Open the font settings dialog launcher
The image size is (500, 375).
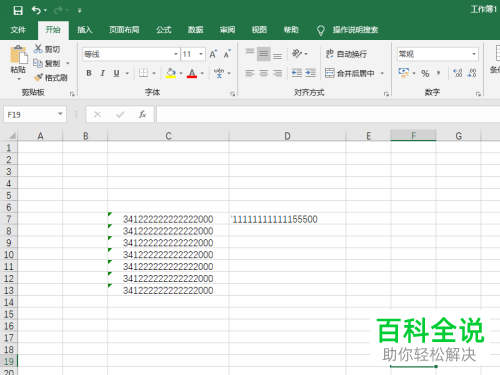pyautogui.click(x=232, y=94)
